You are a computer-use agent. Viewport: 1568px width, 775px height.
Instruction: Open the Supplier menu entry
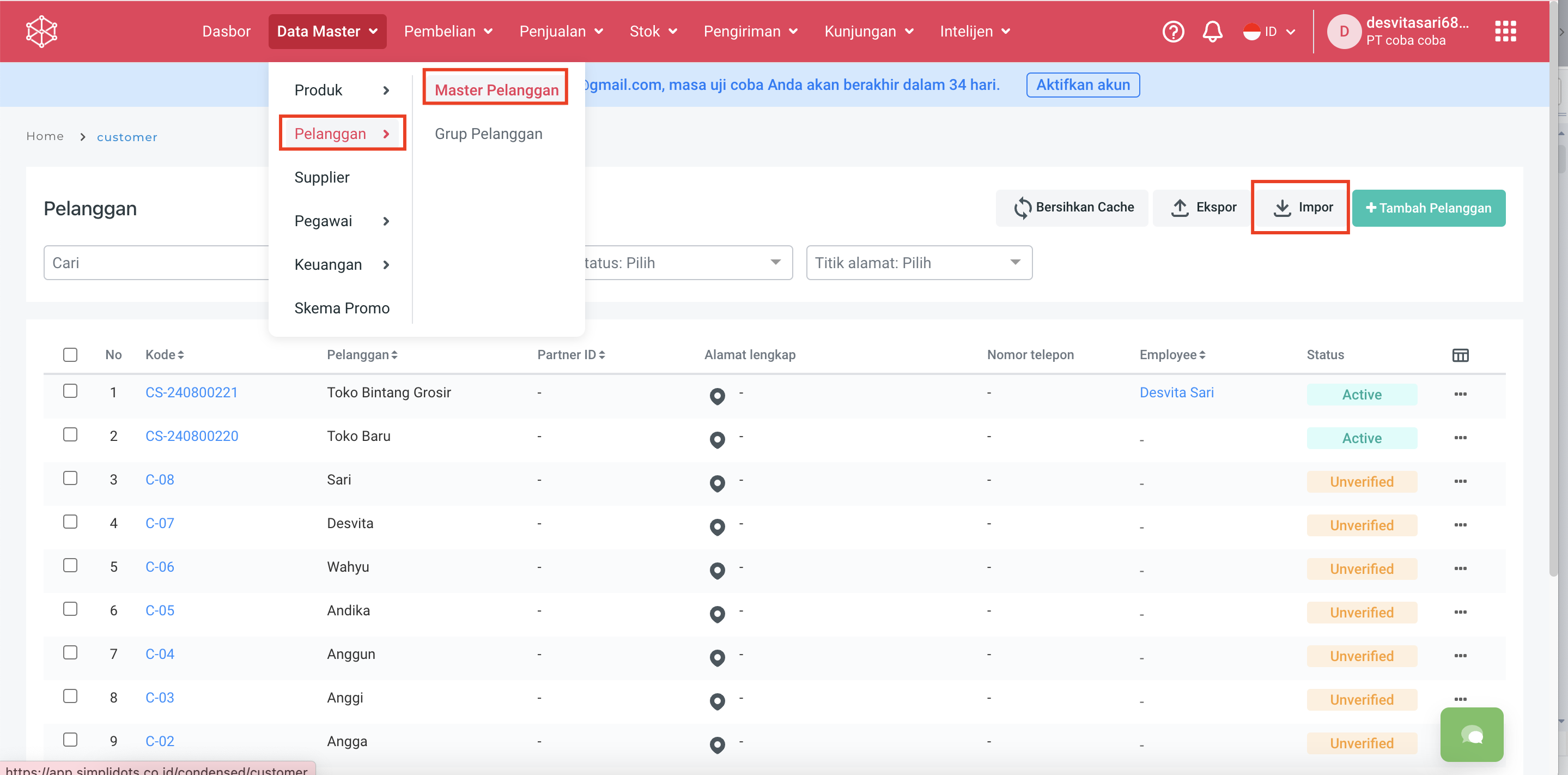321,177
